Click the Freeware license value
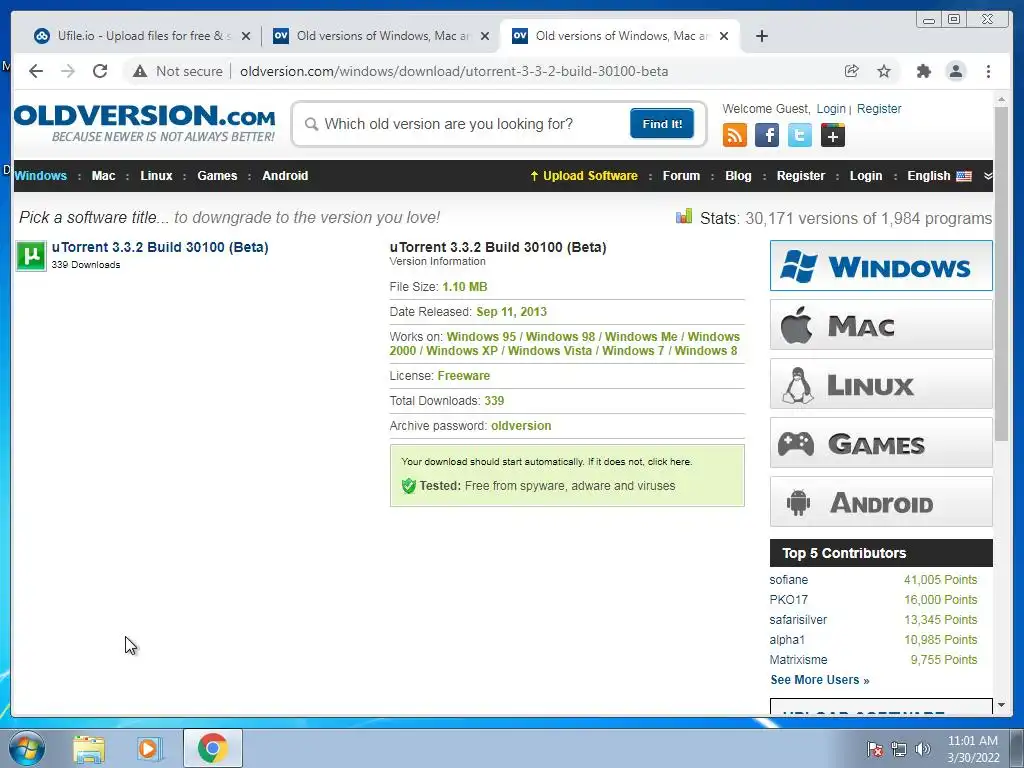This screenshot has height=768, width=1024. 464,376
